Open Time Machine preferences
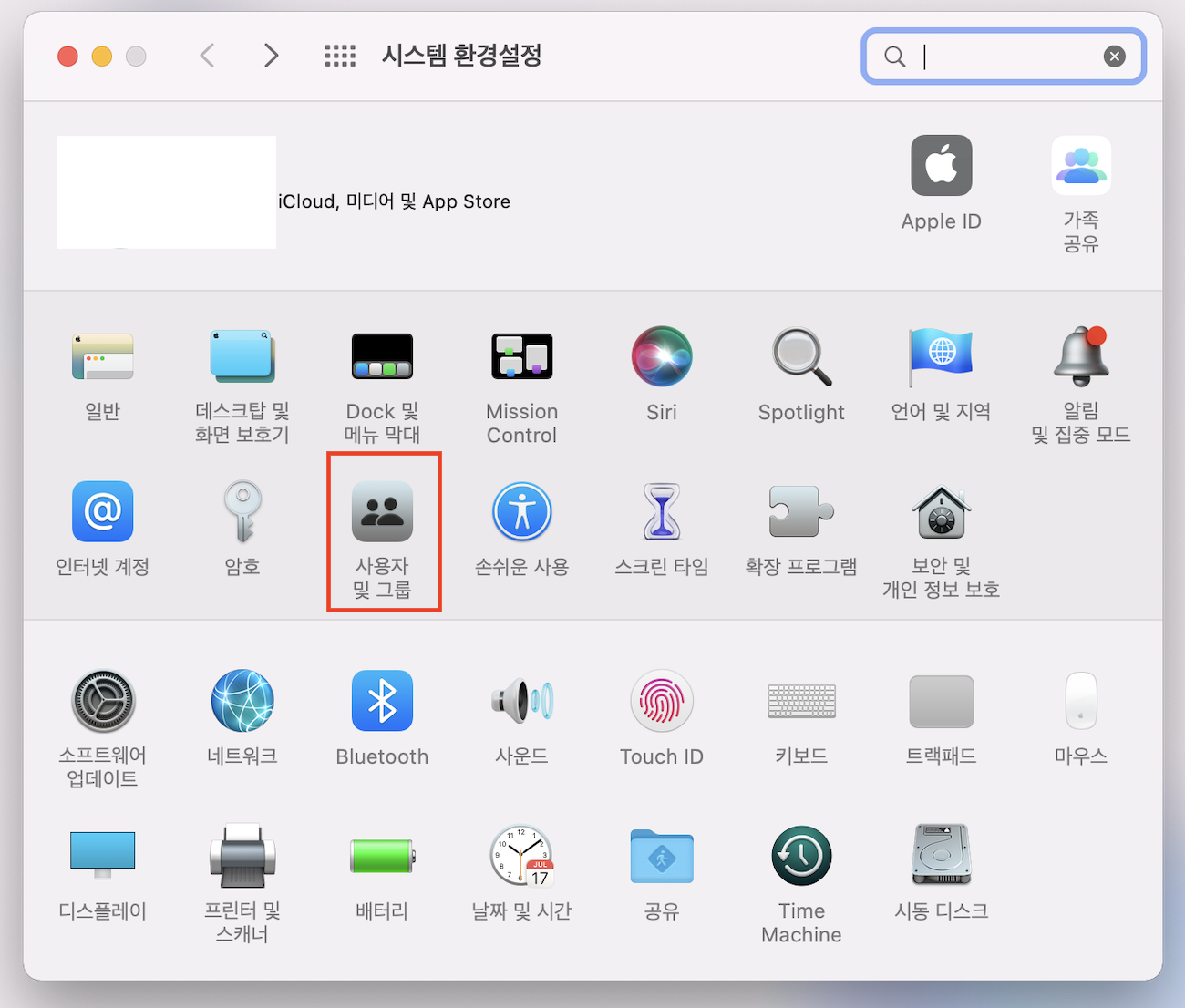 point(801,856)
